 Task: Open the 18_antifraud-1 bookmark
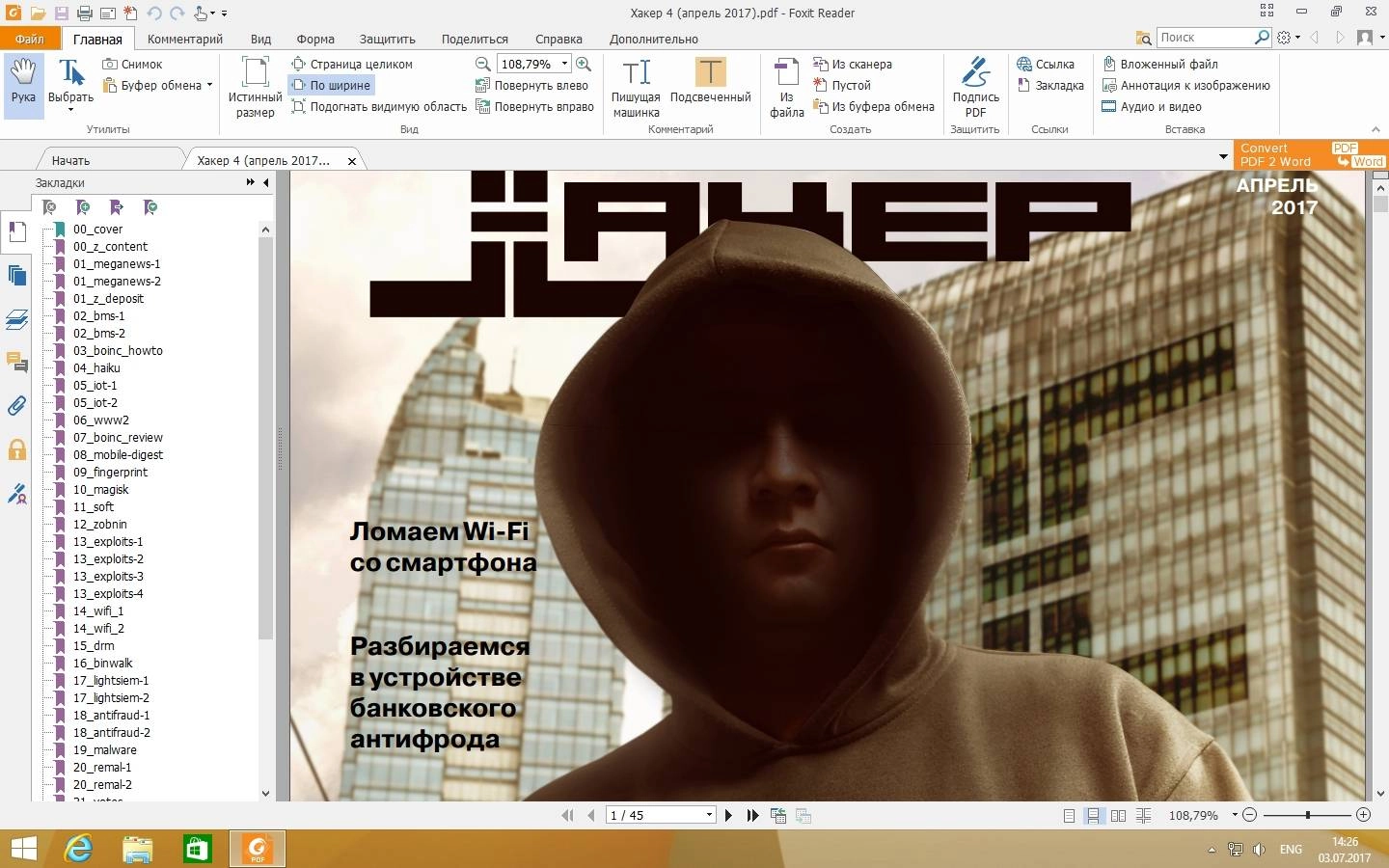(x=112, y=715)
